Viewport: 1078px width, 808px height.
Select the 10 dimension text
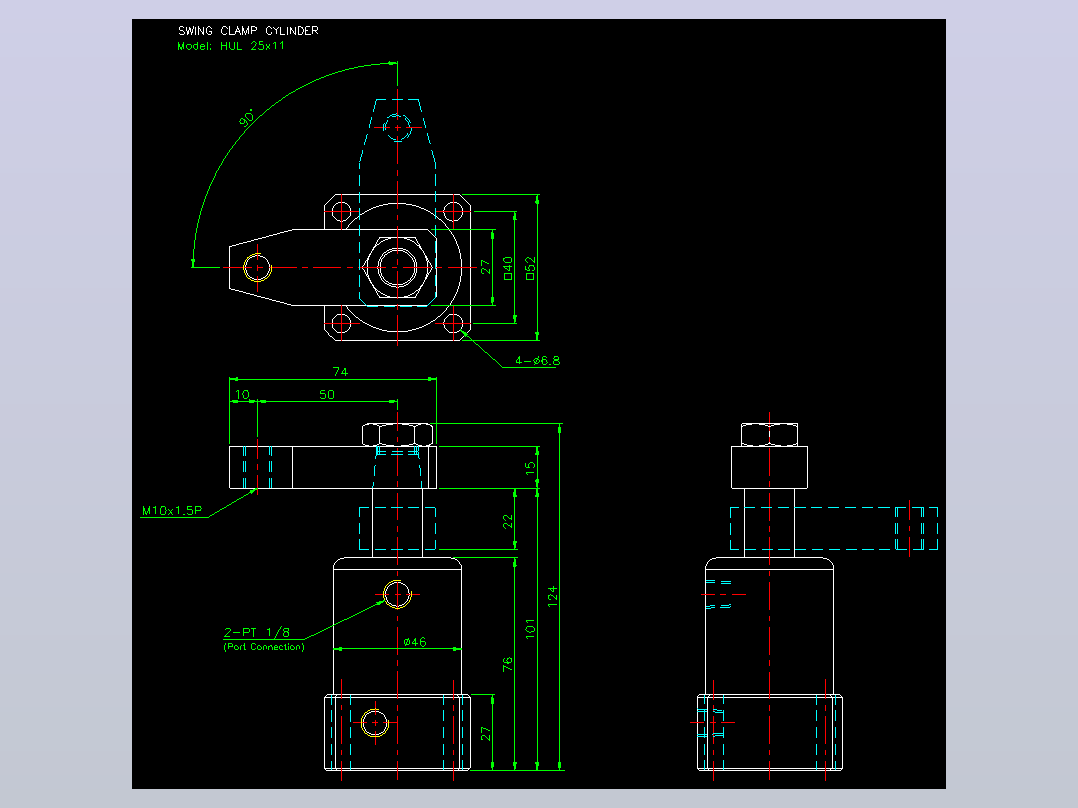[x=242, y=395]
